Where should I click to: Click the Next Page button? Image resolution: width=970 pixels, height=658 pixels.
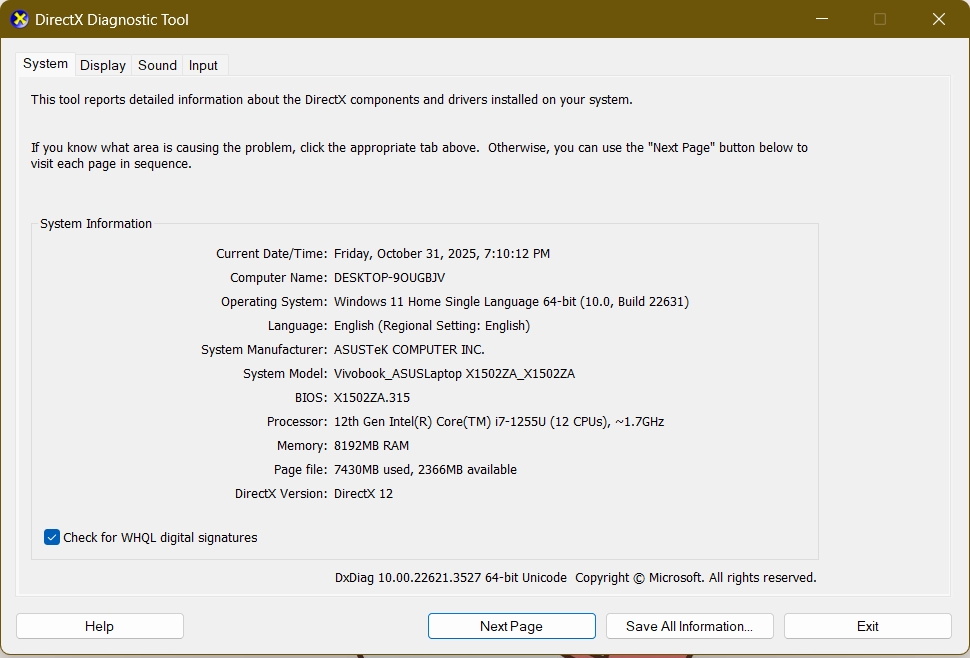click(511, 626)
